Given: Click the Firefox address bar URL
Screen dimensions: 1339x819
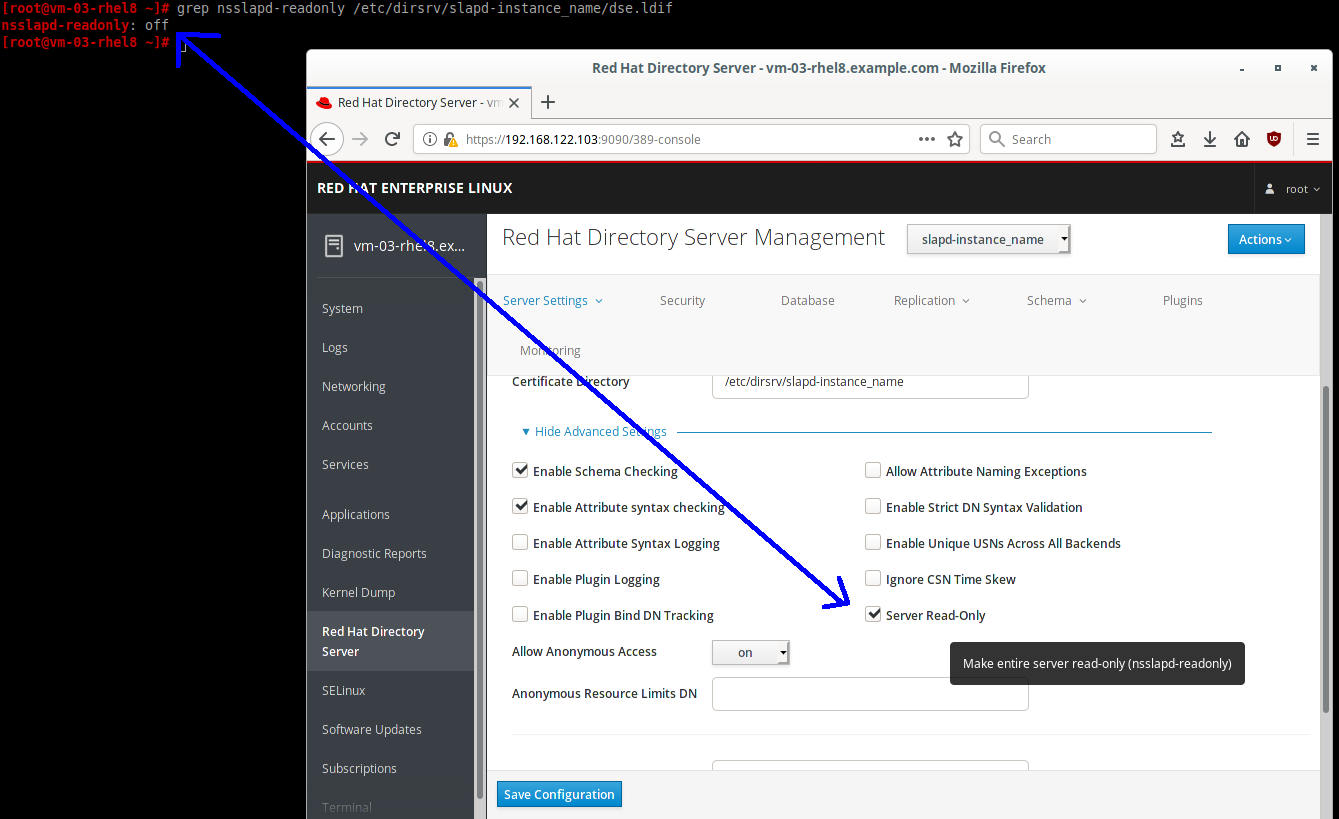Looking at the screenshot, I should (x=583, y=140).
